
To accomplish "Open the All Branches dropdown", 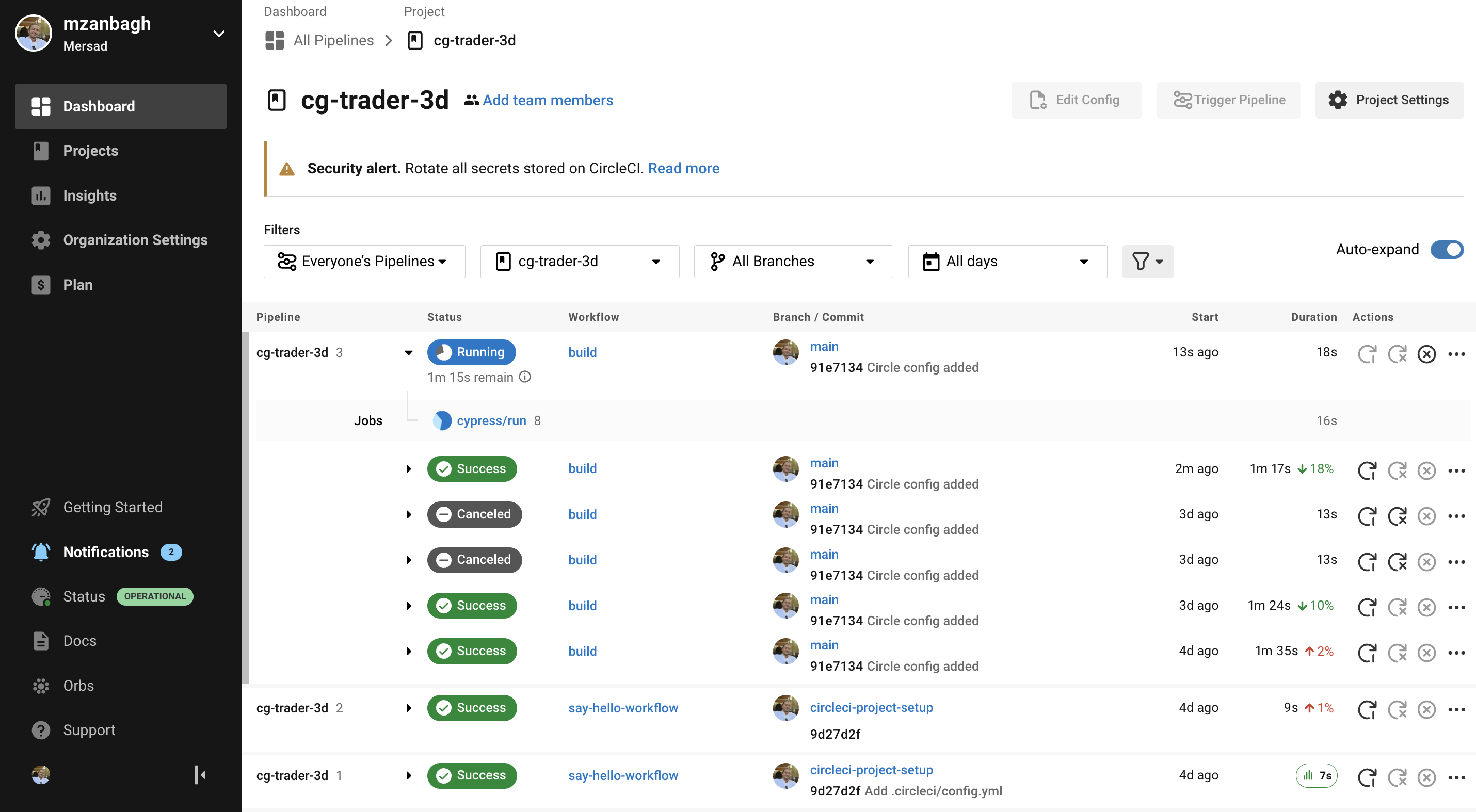I will tap(792, 262).
